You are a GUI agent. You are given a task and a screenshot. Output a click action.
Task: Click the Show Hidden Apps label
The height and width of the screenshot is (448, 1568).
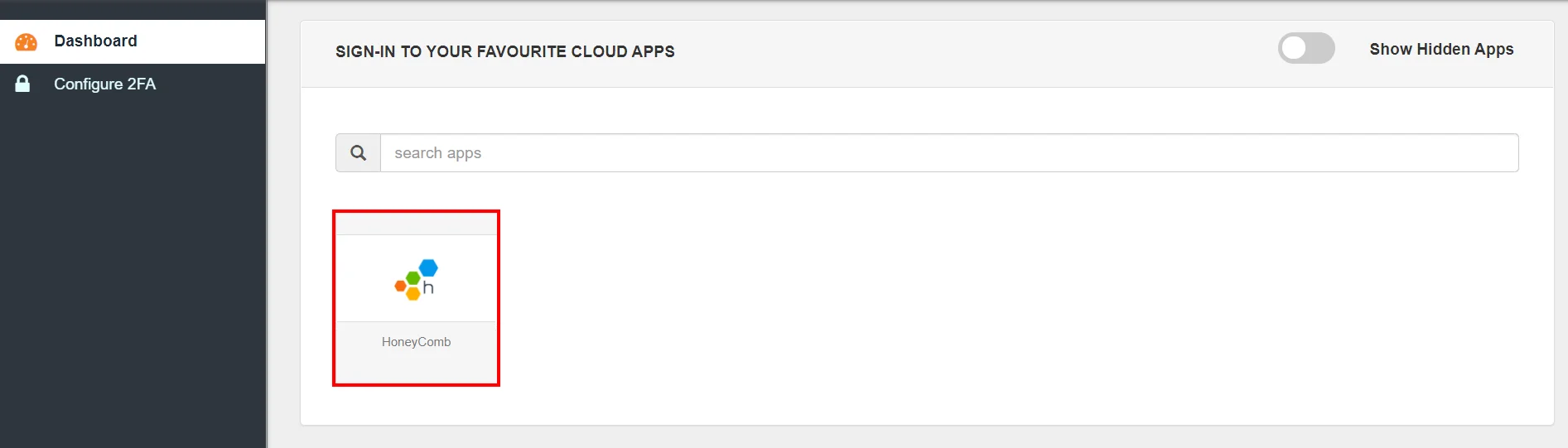pyautogui.click(x=1440, y=50)
